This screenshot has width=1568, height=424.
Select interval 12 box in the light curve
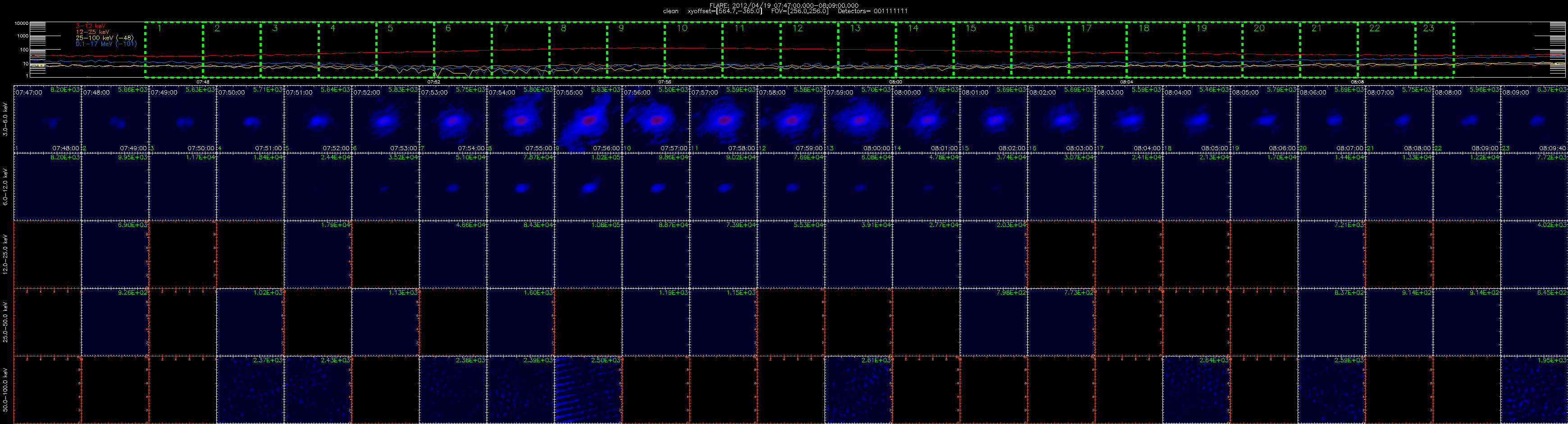click(x=809, y=50)
